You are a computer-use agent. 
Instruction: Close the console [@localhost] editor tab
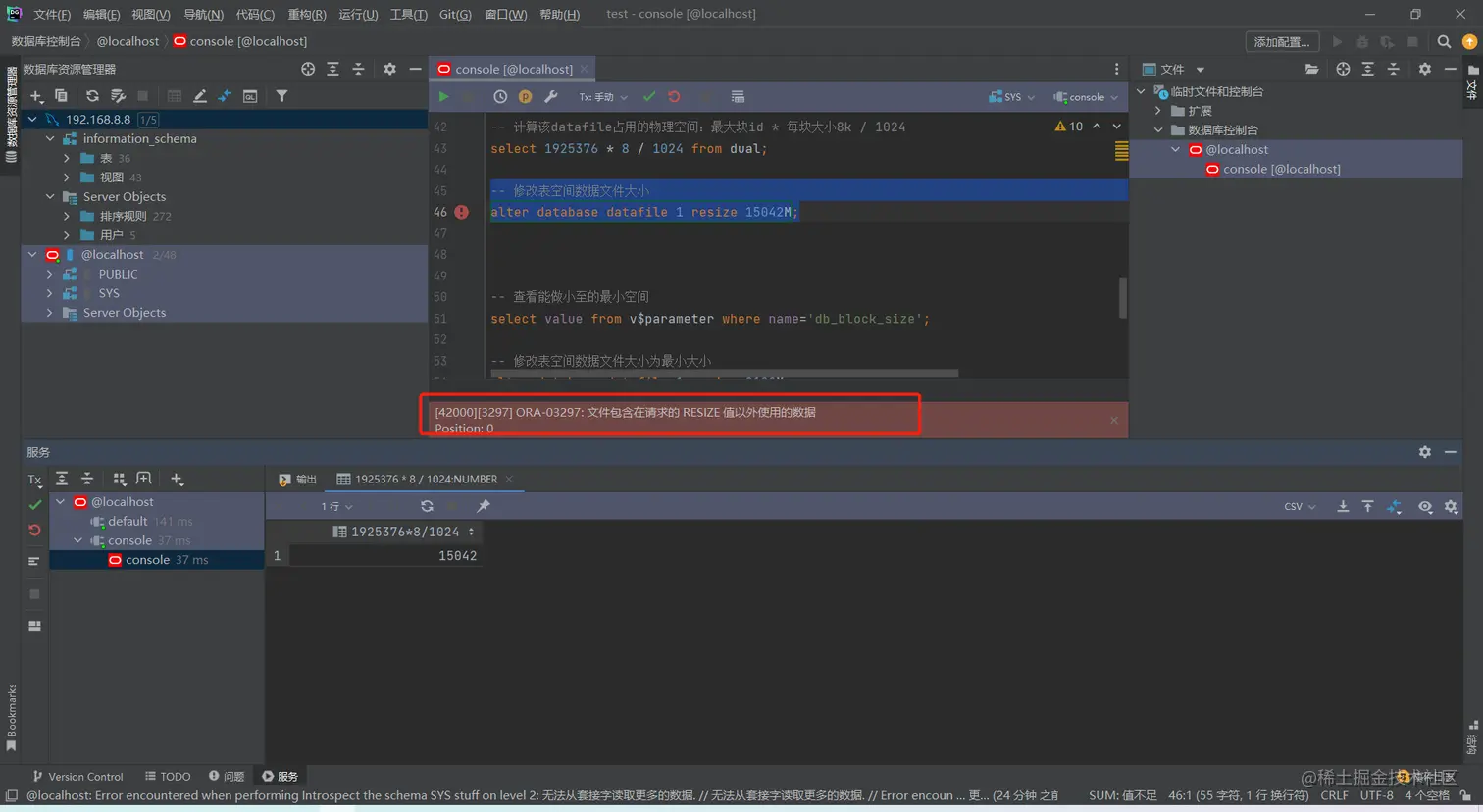click(x=585, y=69)
